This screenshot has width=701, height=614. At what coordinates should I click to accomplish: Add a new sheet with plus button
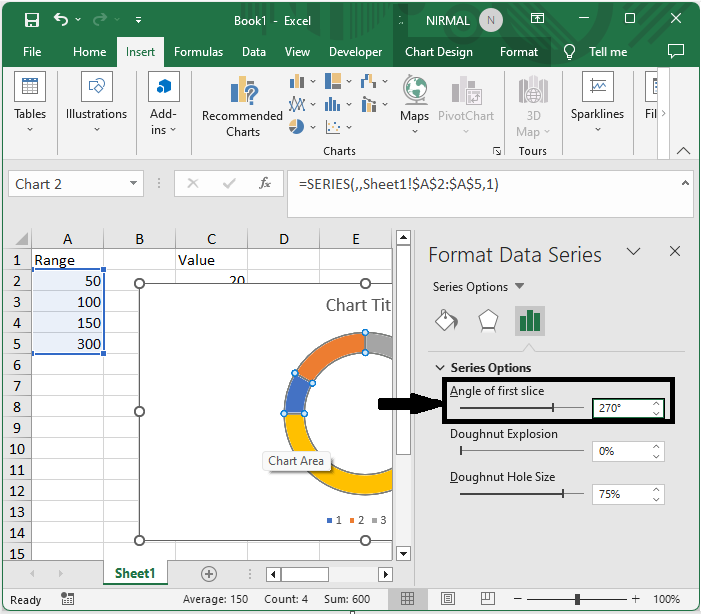(x=209, y=574)
